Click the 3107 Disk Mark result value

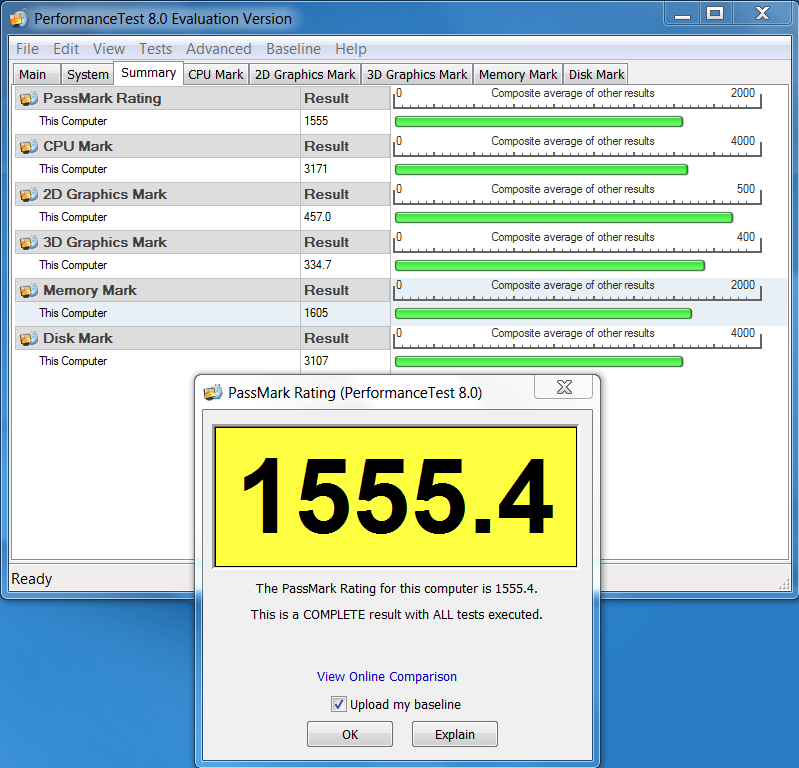[316, 360]
